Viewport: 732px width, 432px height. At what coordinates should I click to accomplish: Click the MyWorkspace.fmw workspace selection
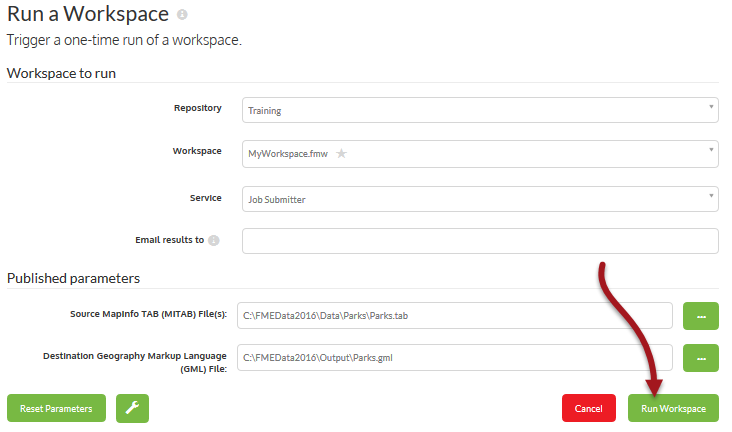(287, 154)
